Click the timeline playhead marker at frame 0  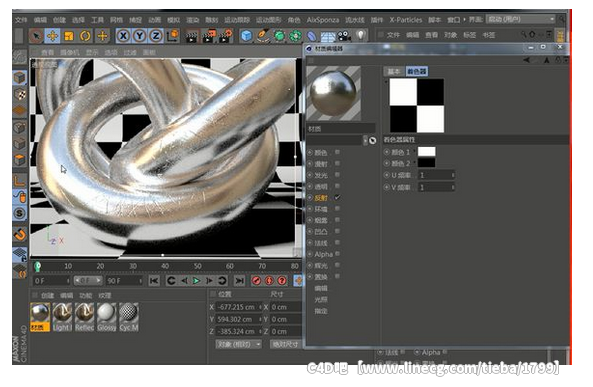(37, 267)
